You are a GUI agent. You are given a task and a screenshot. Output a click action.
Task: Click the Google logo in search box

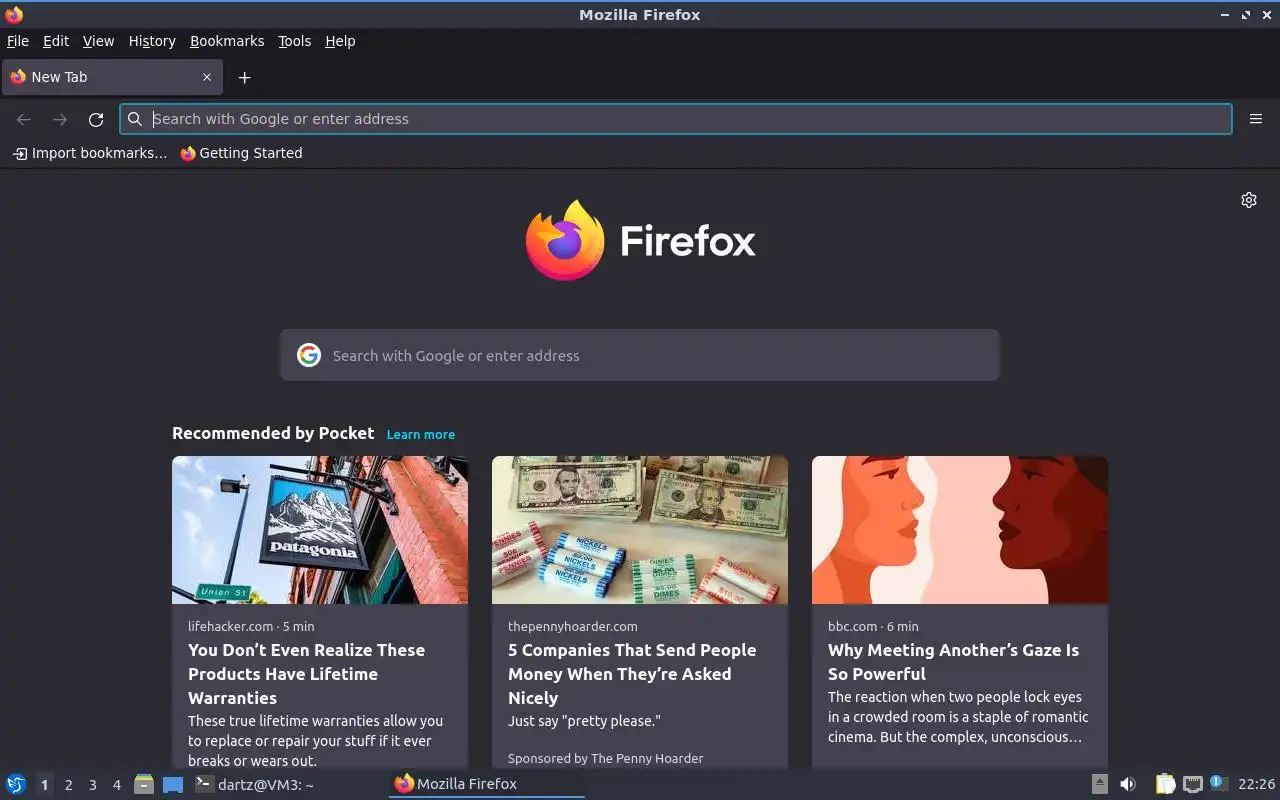309,355
